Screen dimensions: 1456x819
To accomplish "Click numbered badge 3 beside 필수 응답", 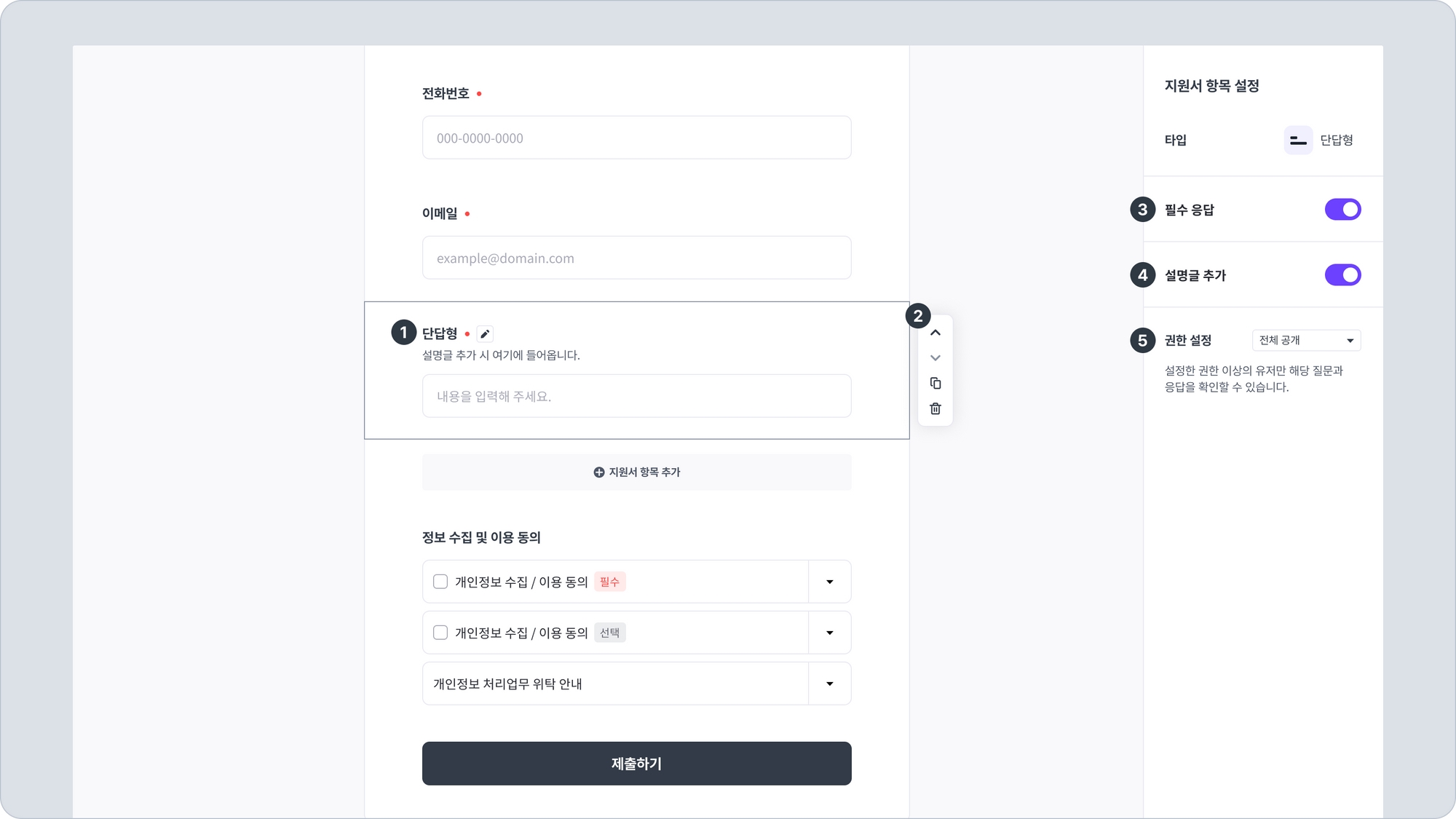I will pyautogui.click(x=1142, y=210).
